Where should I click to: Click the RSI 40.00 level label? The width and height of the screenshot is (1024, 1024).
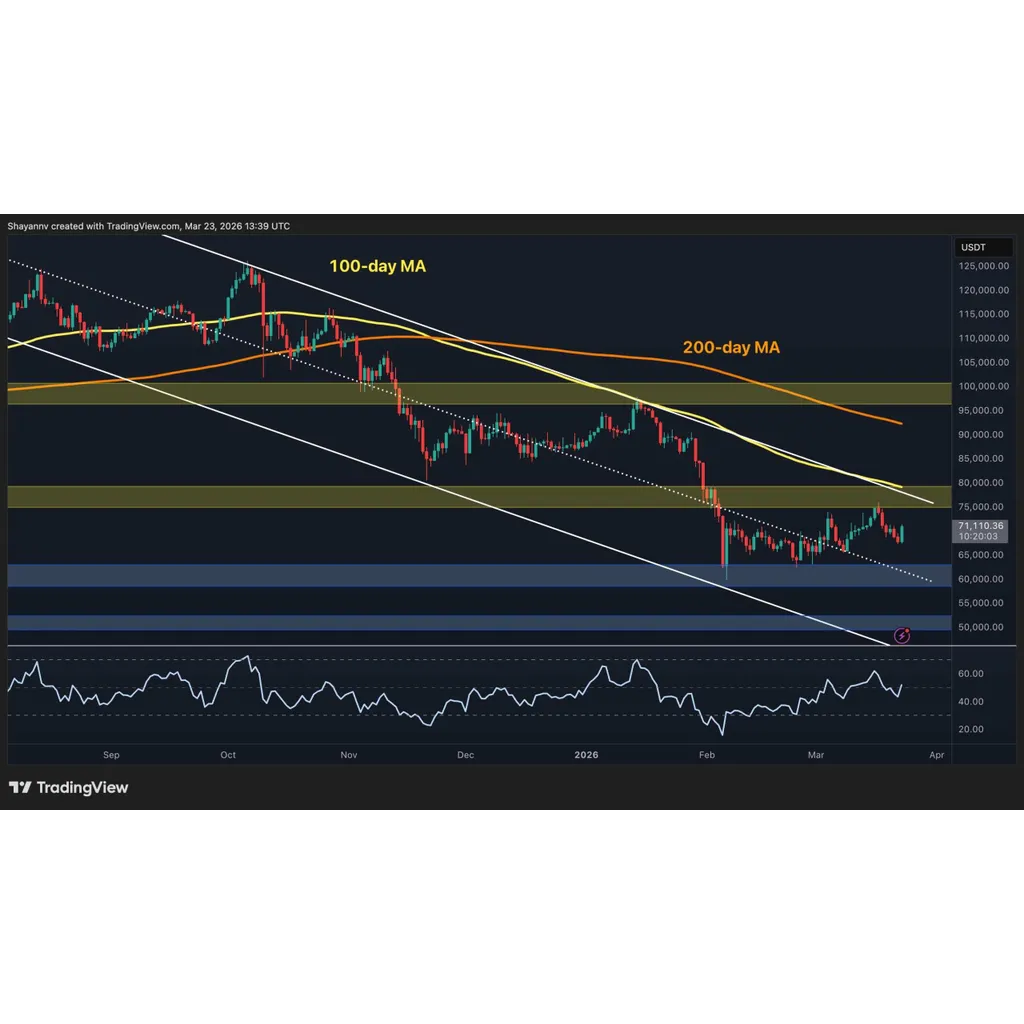click(970, 701)
